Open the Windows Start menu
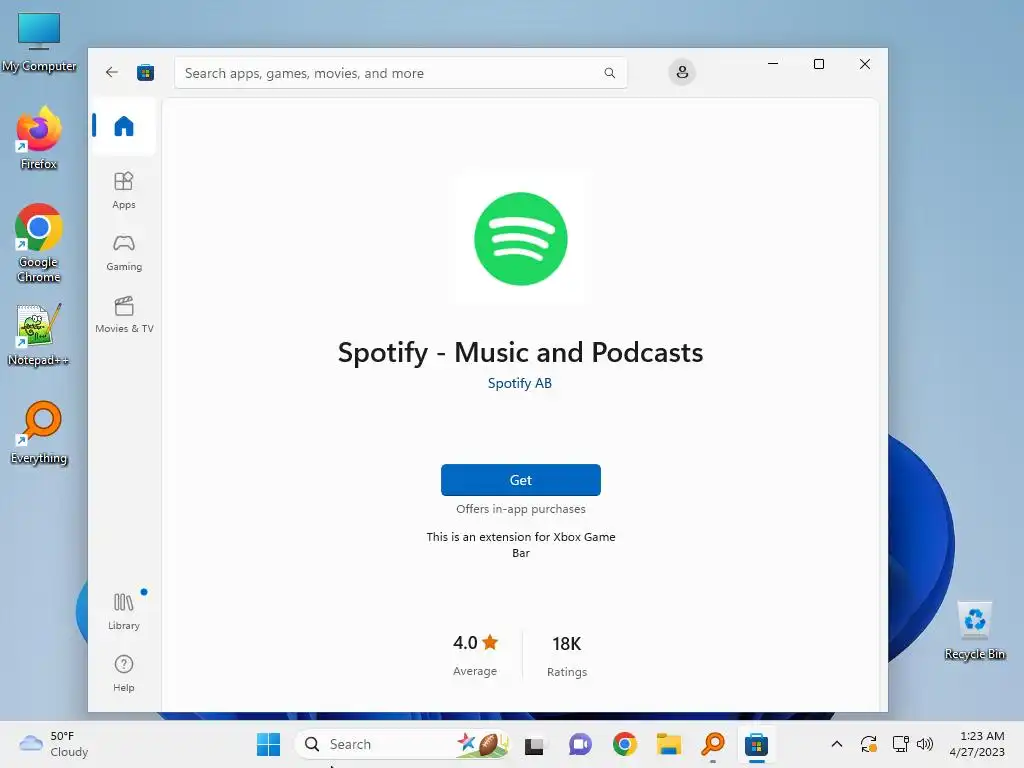This screenshot has height=768, width=1024. 268,744
